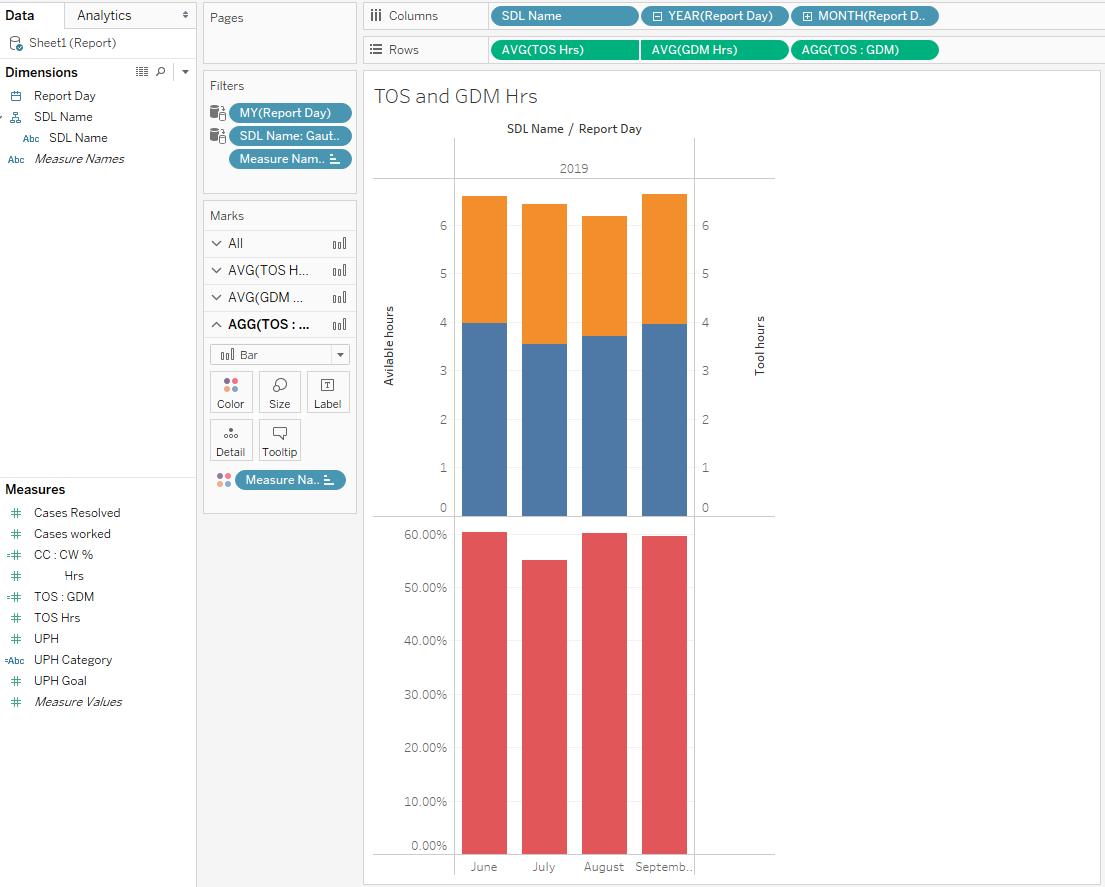Open the Tooltip marks button
The height and width of the screenshot is (887, 1105).
click(280, 440)
